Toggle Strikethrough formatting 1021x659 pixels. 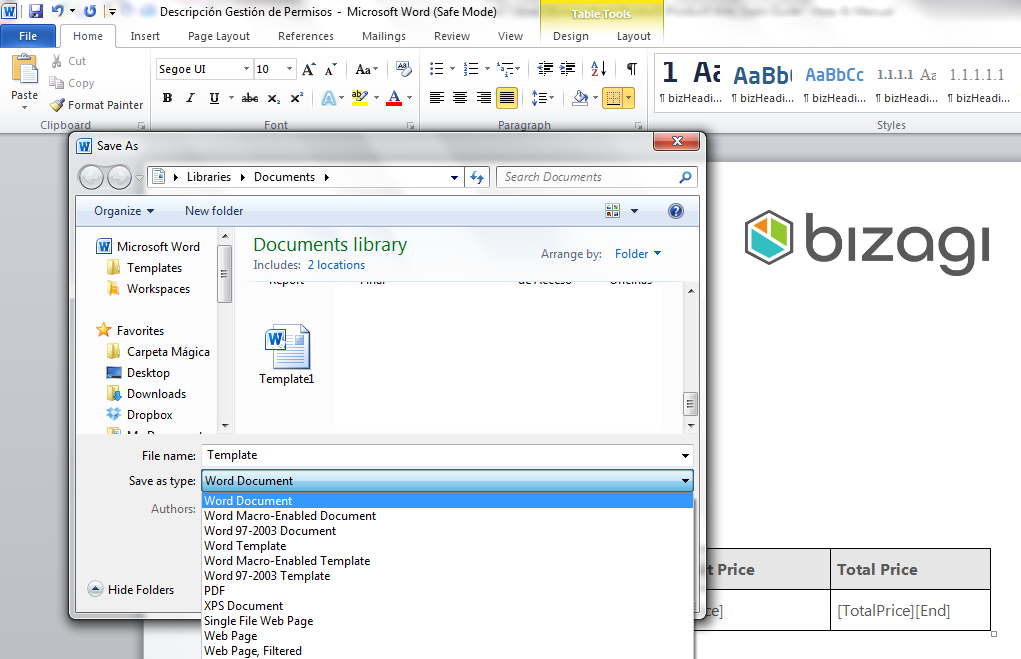click(250, 98)
